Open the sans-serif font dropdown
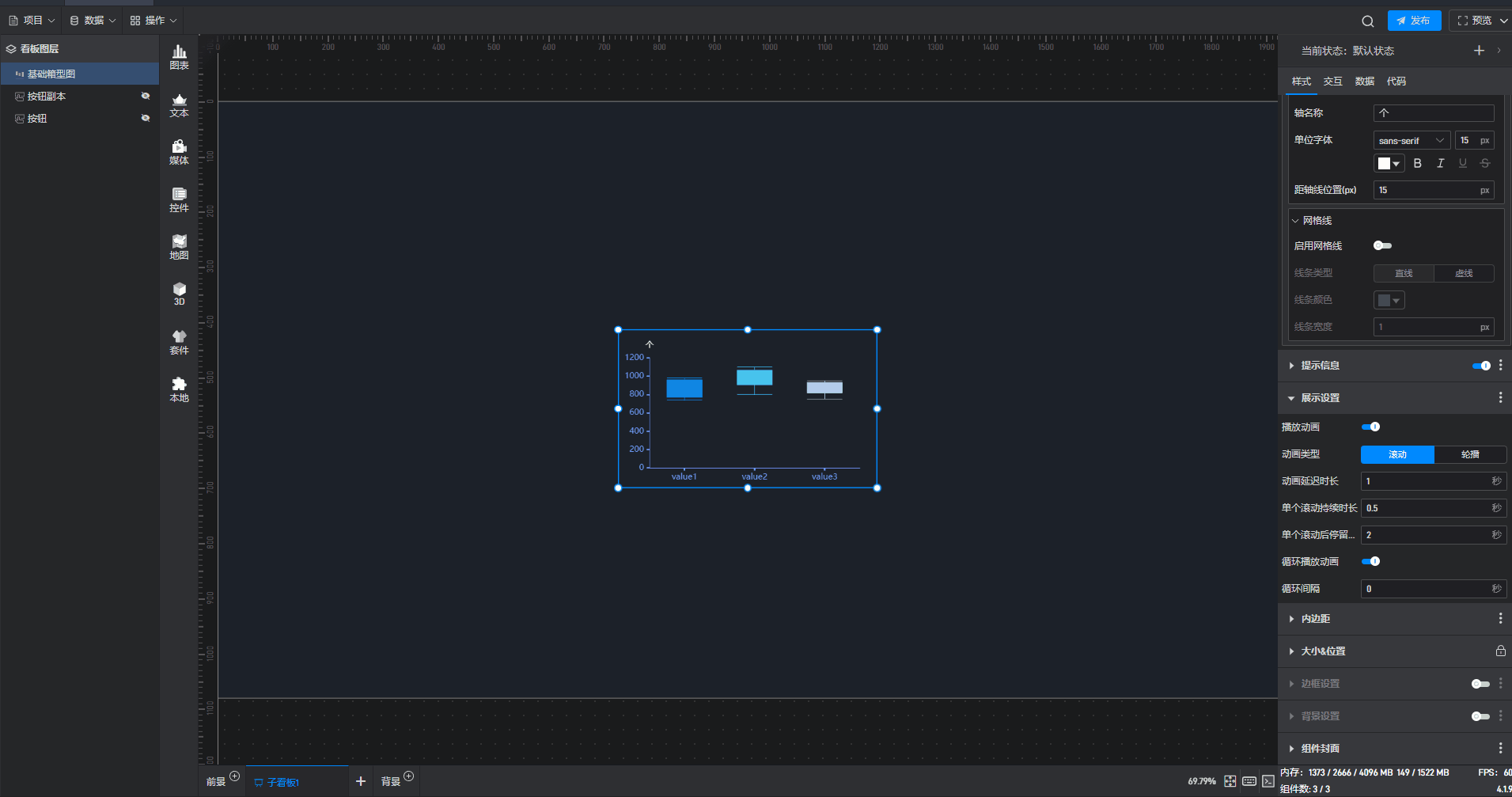This screenshot has height=797, width=1512. (x=1412, y=140)
